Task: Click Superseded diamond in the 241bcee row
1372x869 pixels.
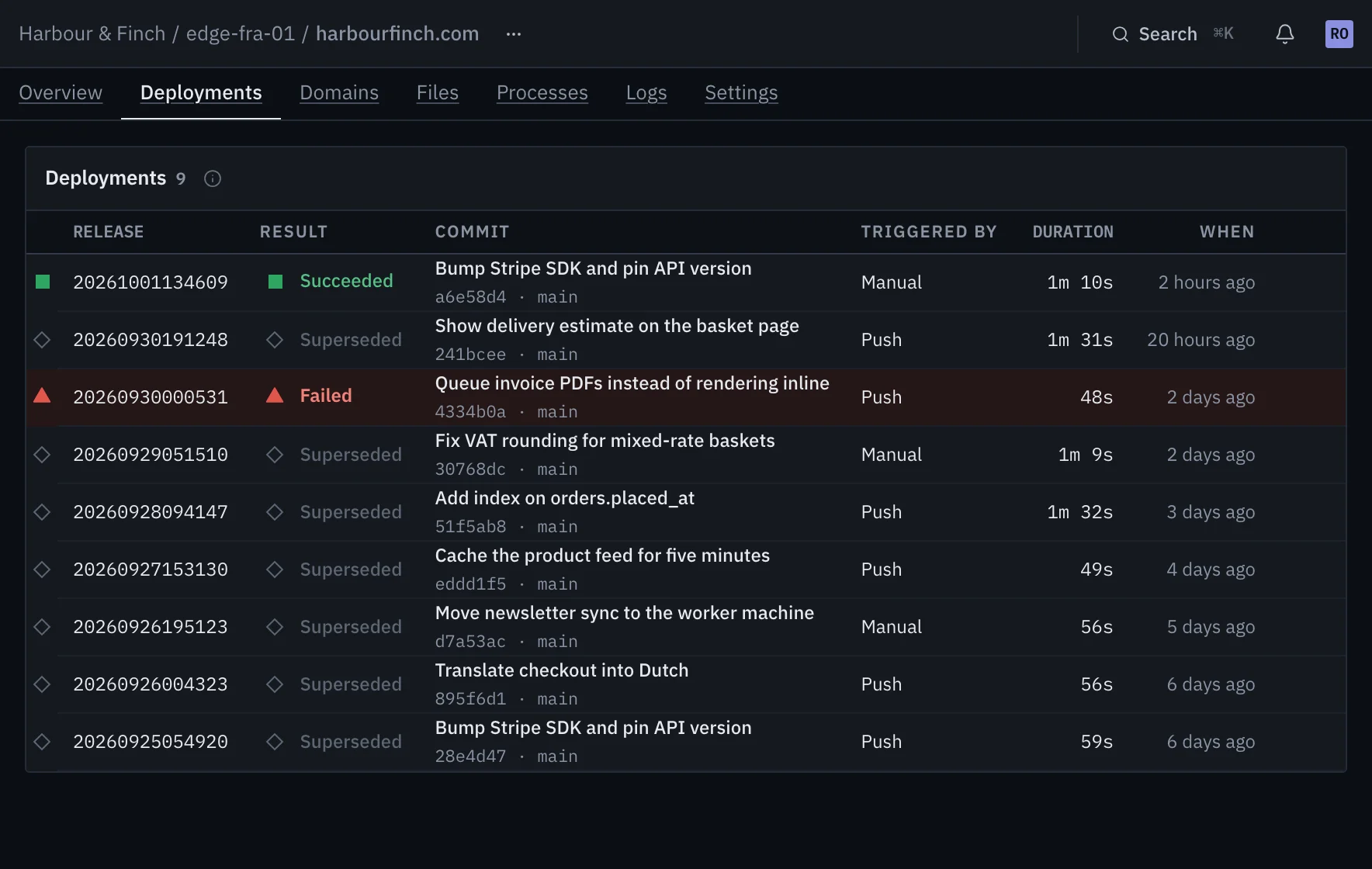Action: coord(275,340)
